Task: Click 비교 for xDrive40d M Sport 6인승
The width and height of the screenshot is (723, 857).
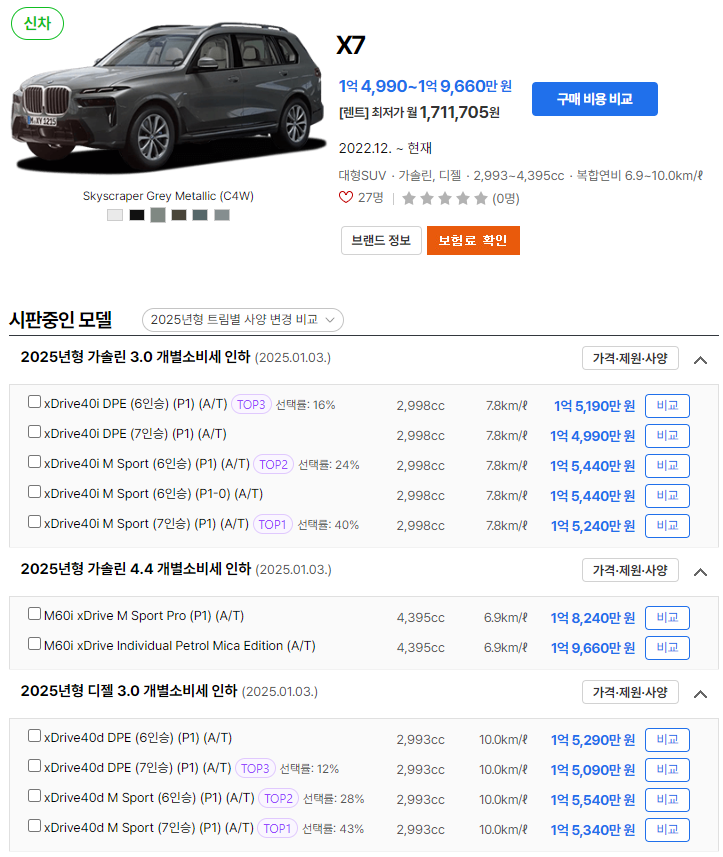Action: 667,800
